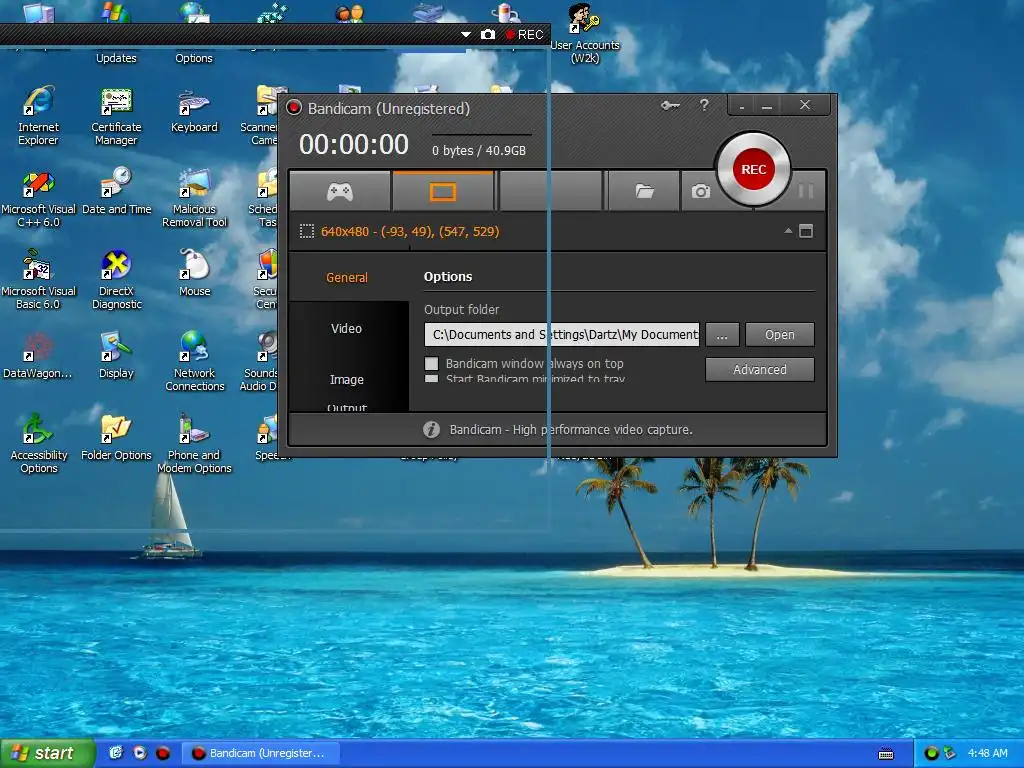Select the screen rectangle recording mode tab
This screenshot has height=768, width=1024.
pyautogui.click(x=443, y=191)
